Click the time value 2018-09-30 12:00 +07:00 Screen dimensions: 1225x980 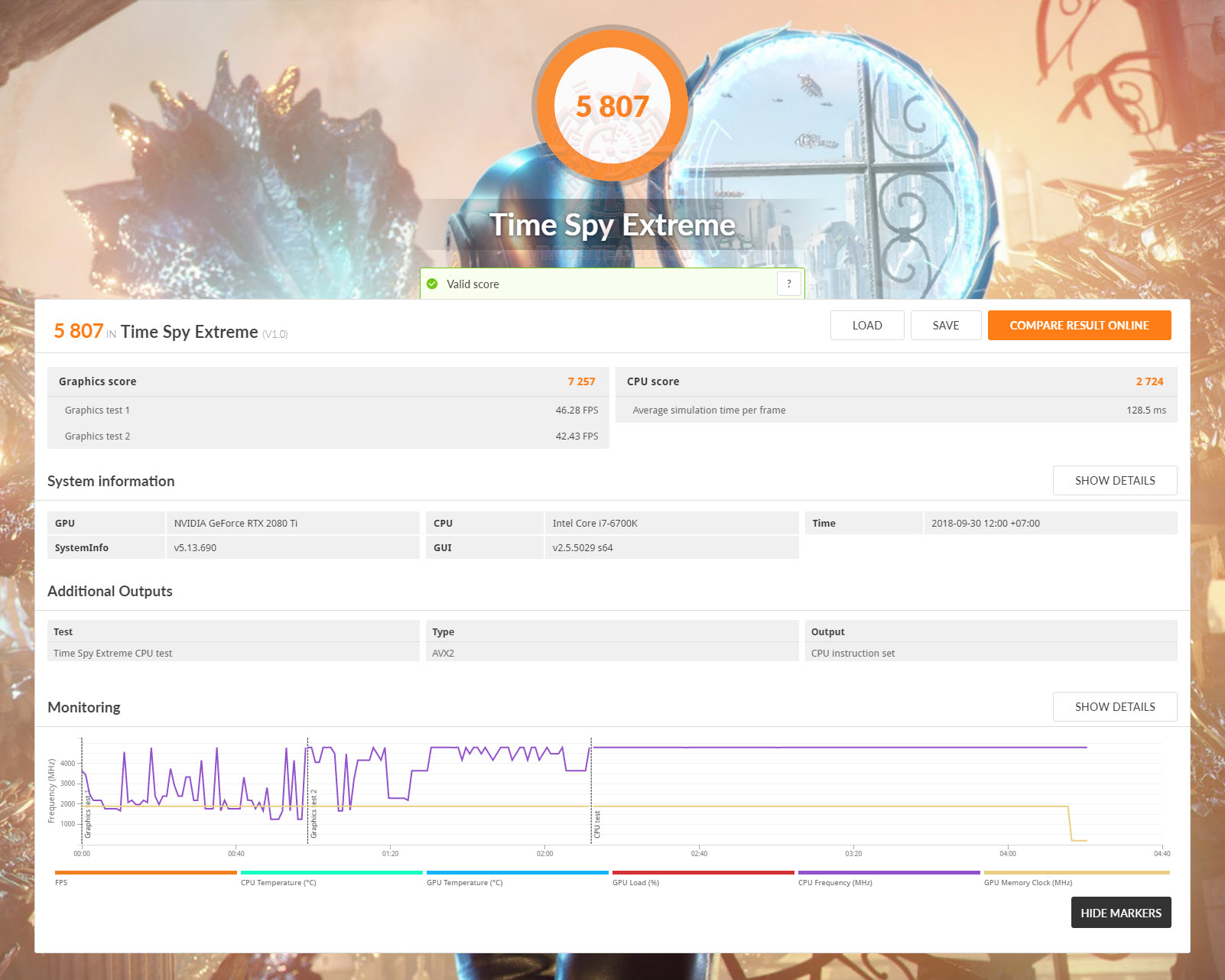(986, 524)
